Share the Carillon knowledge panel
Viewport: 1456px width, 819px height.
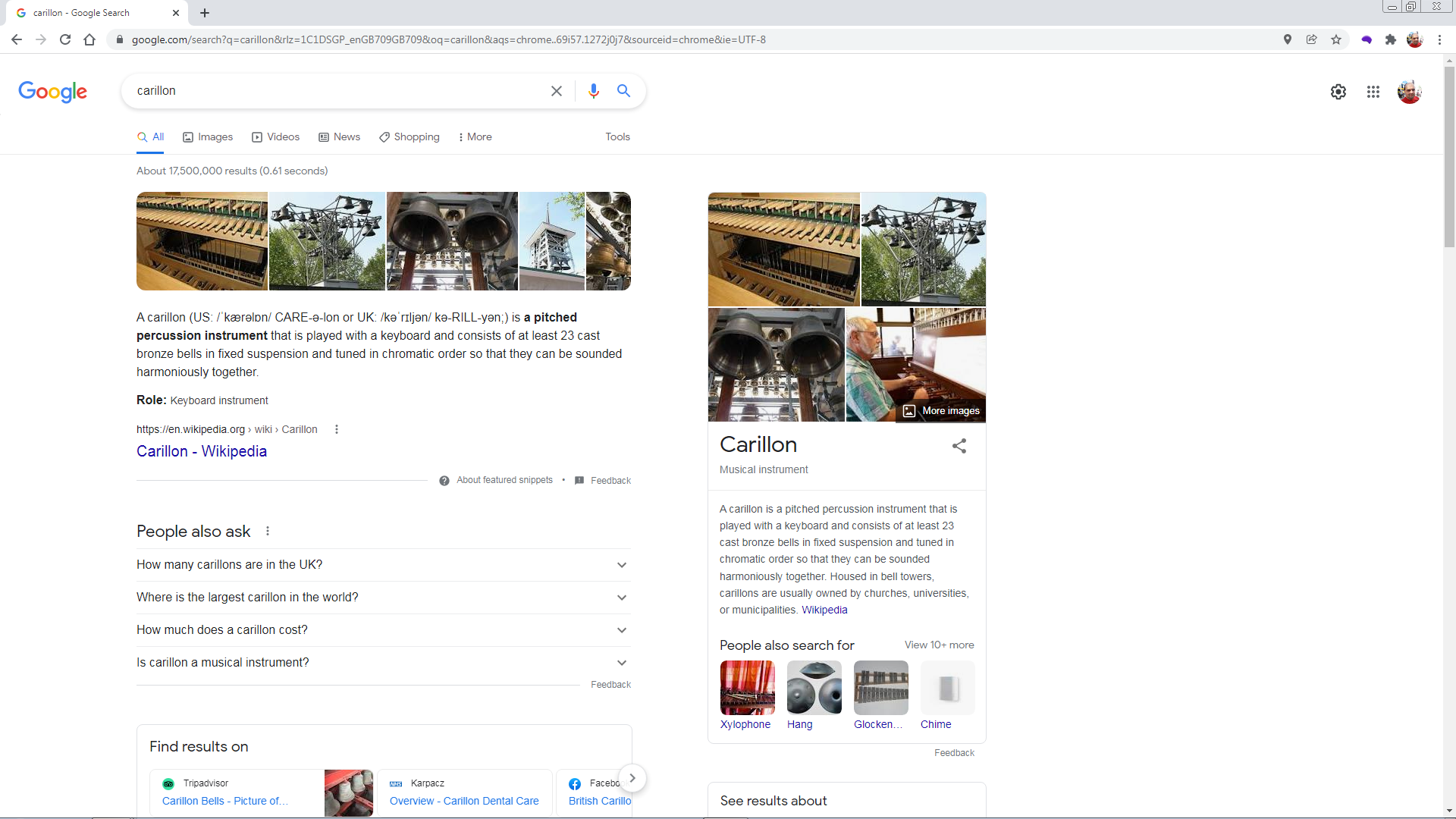[x=959, y=446]
